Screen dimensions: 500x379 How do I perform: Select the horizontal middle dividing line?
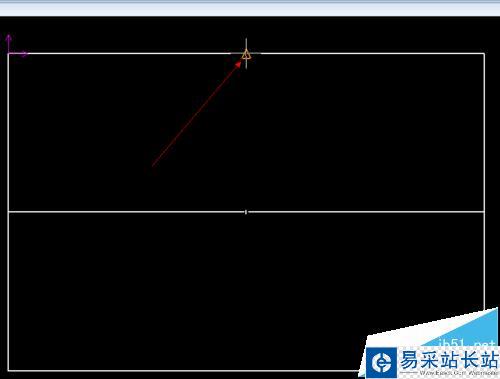pos(246,212)
